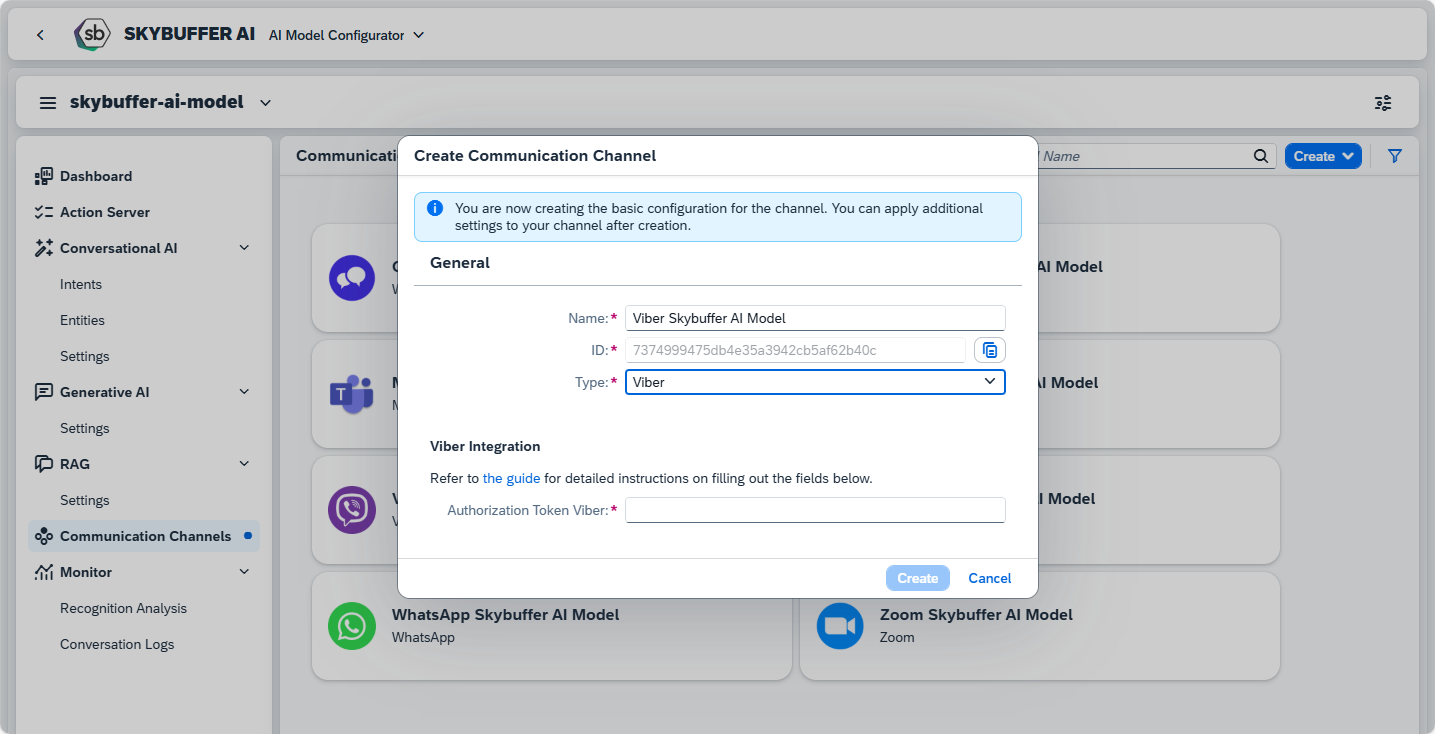Click the Action Server checklist icon

[43, 212]
